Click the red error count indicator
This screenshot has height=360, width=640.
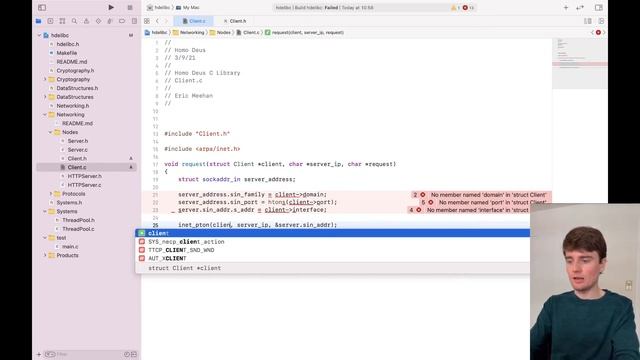pyautogui.click(x=468, y=7)
